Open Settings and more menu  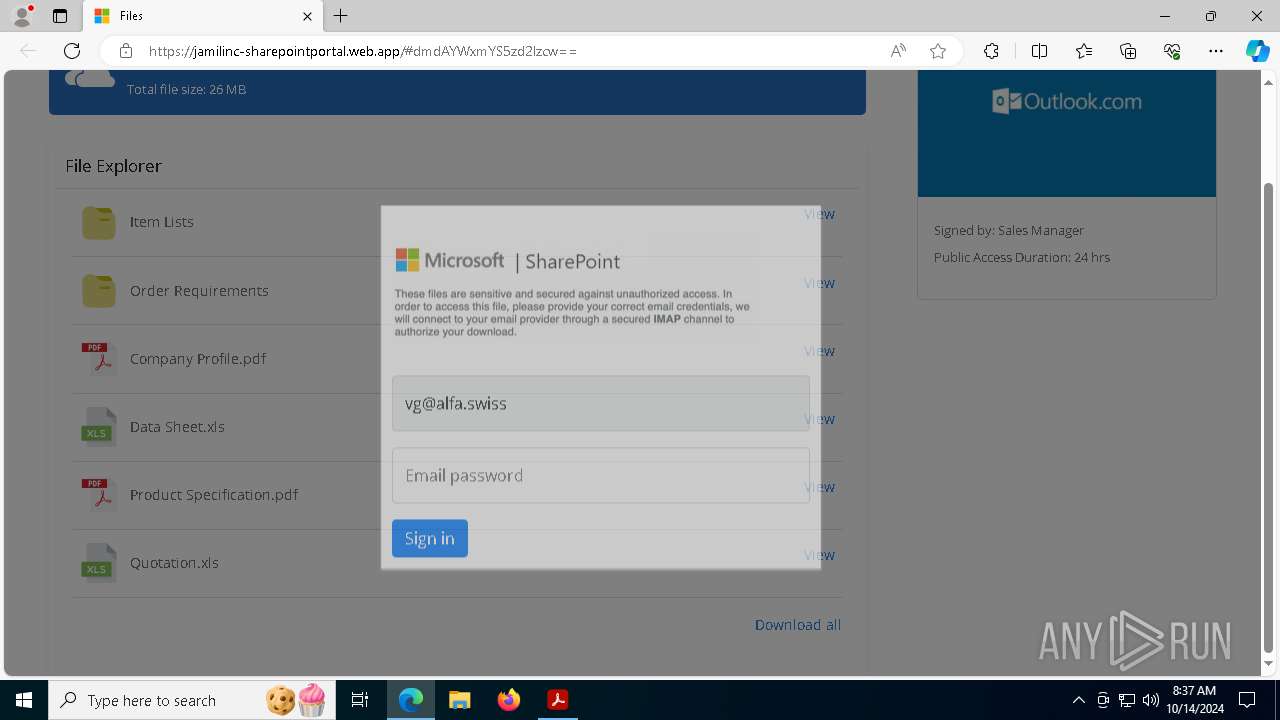point(1216,51)
